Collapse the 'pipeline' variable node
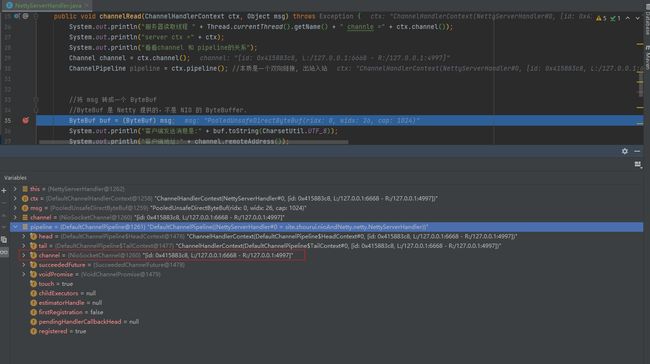Screen dimensions: 650x364 (x=15, y=227)
